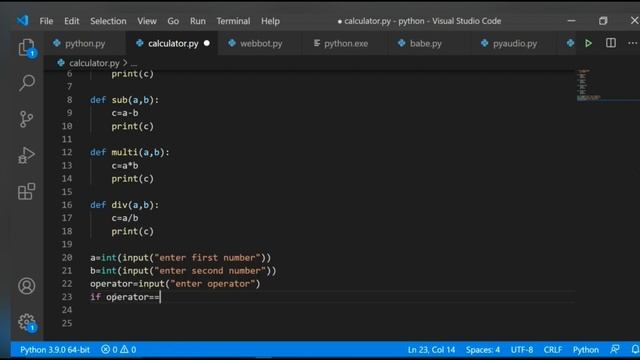
Task: Click the 'c=a*b' code line
Action: [x=125, y=166]
